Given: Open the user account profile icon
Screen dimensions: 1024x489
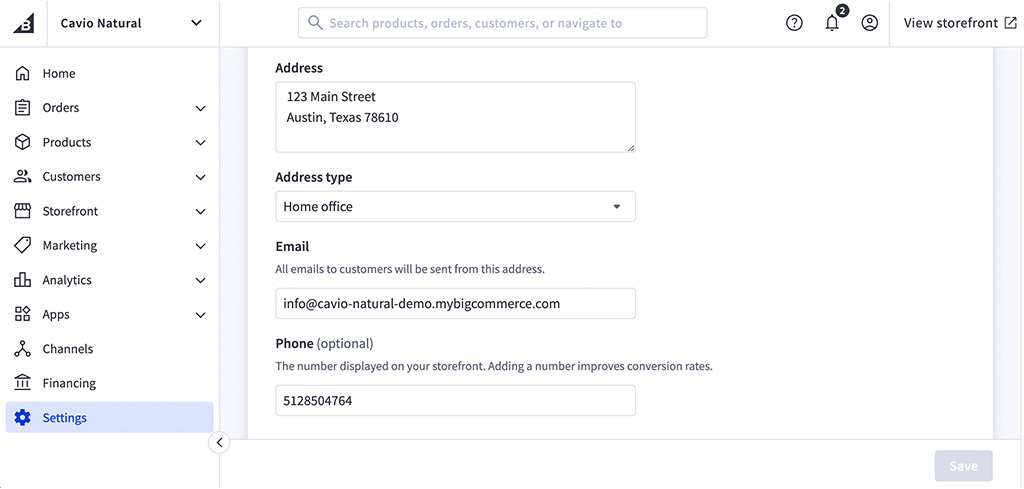Looking at the screenshot, I should pos(869,23).
